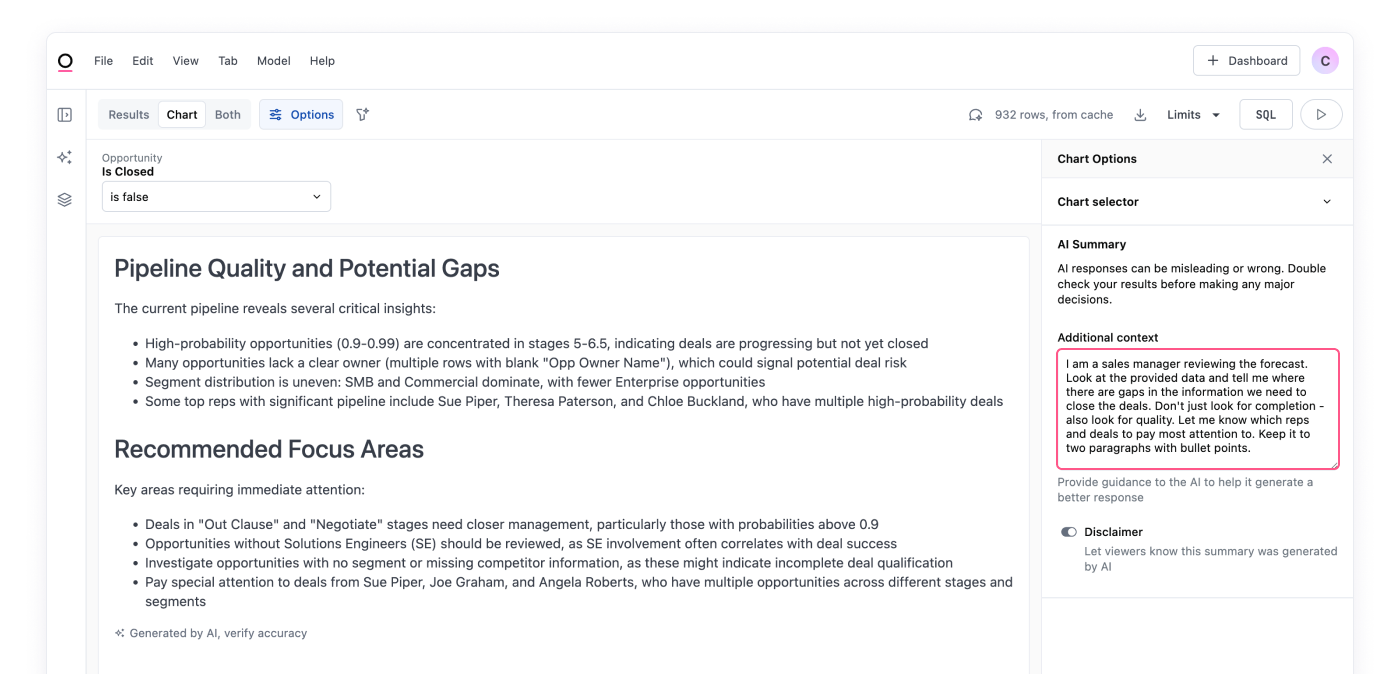Click the Omni logo icon

coord(65,61)
